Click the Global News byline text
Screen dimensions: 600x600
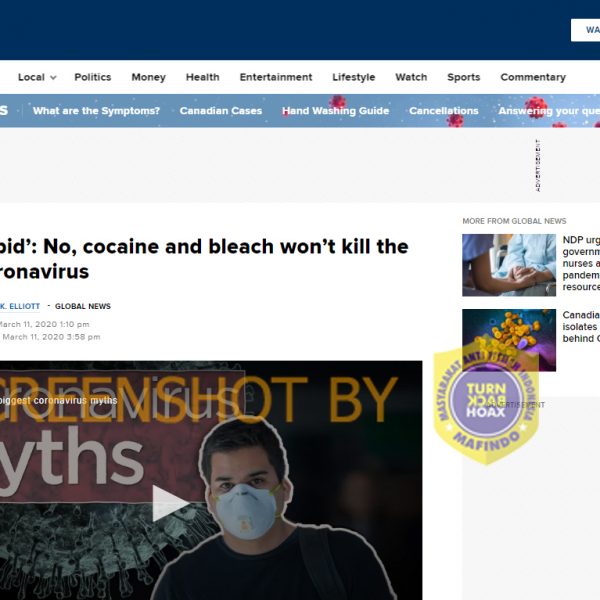83,307
